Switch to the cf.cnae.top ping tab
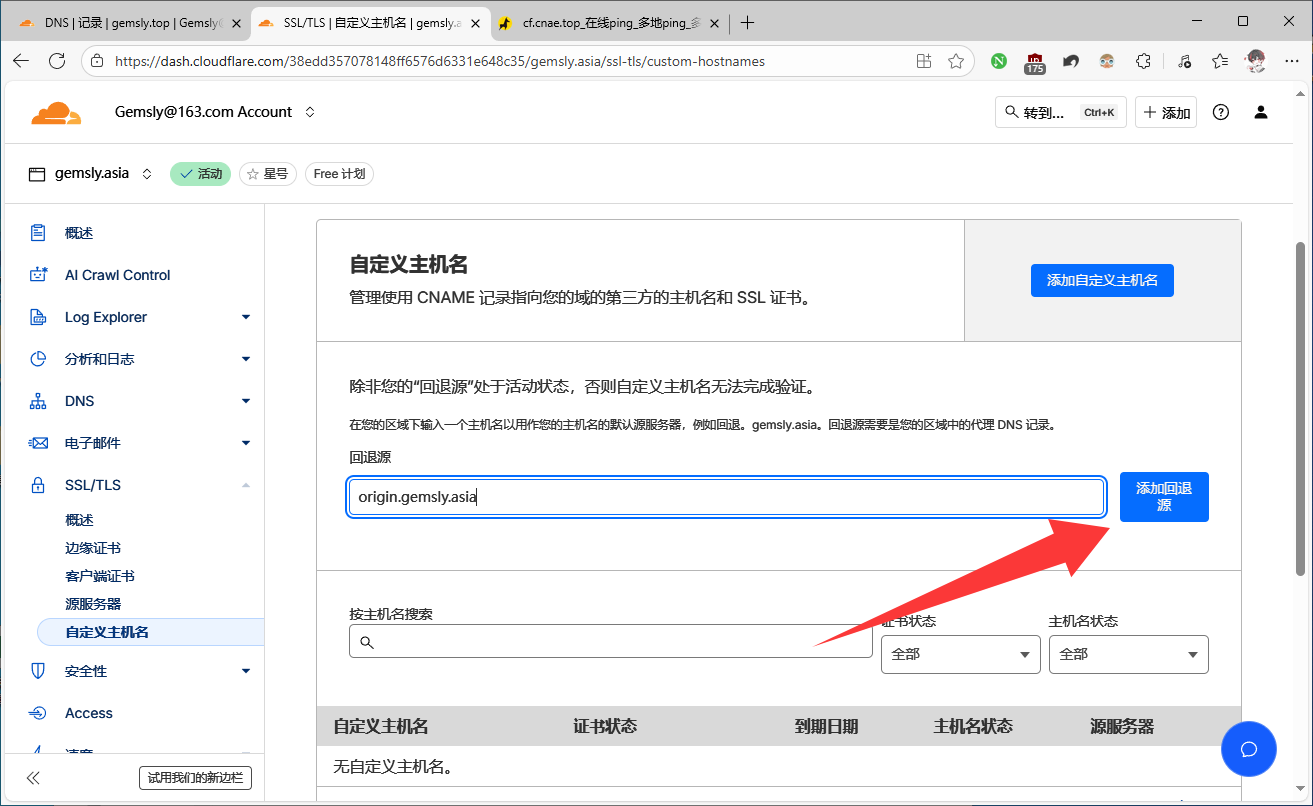The width and height of the screenshot is (1313, 806). click(600, 21)
